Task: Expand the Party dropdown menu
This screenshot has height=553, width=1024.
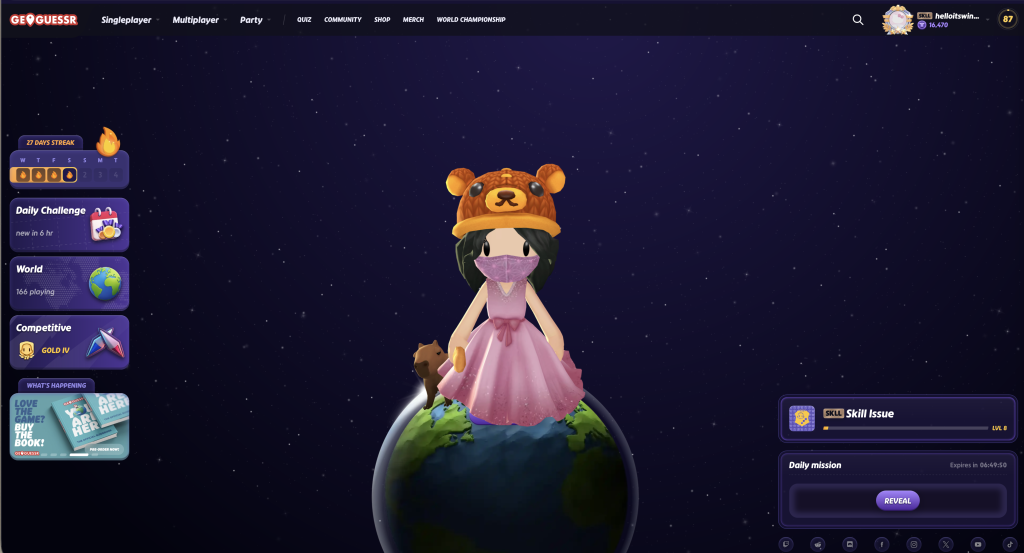Action: tap(254, 20)
